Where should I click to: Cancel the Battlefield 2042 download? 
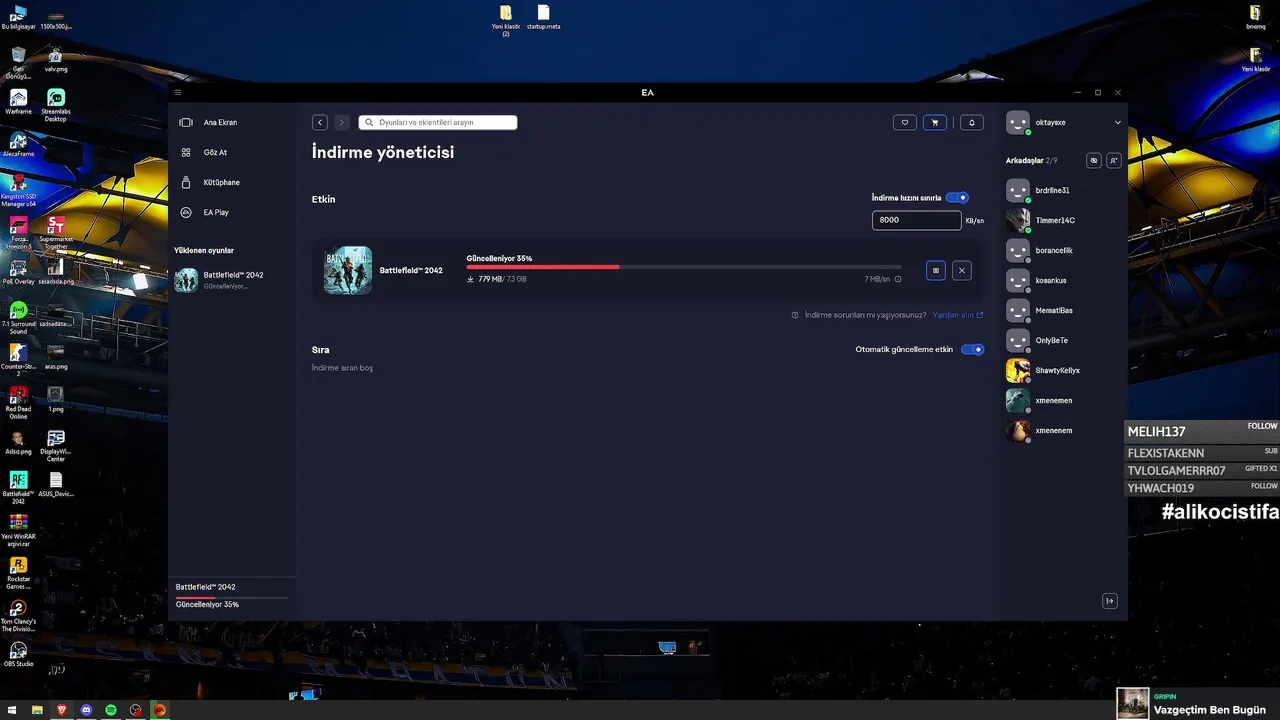click(x=961, y=270)
